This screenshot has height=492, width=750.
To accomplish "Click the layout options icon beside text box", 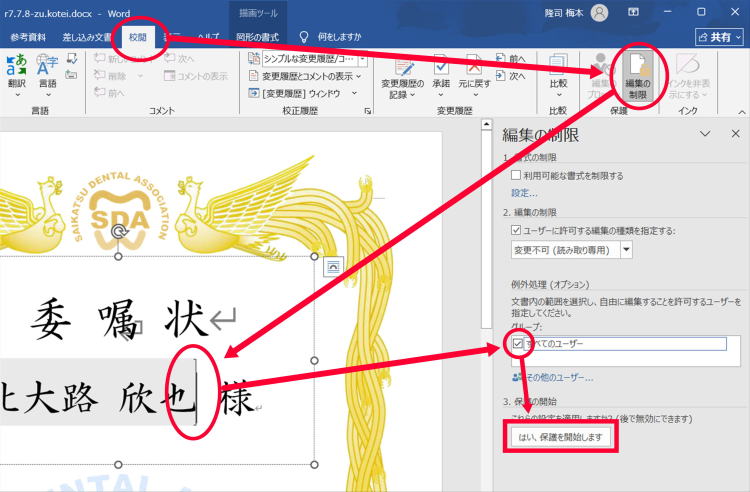I will click(333, 264).
